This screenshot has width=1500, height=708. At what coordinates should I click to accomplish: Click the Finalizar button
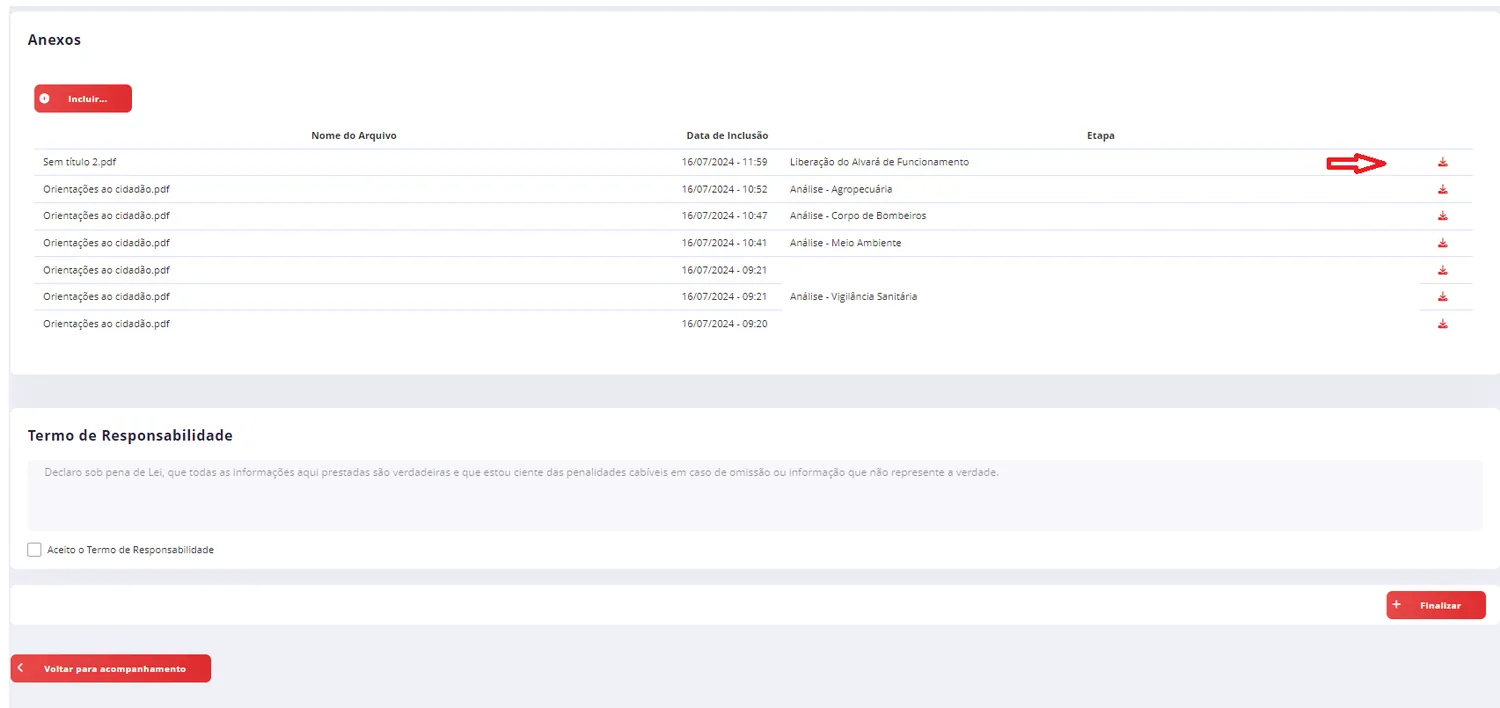point(1436,605)
